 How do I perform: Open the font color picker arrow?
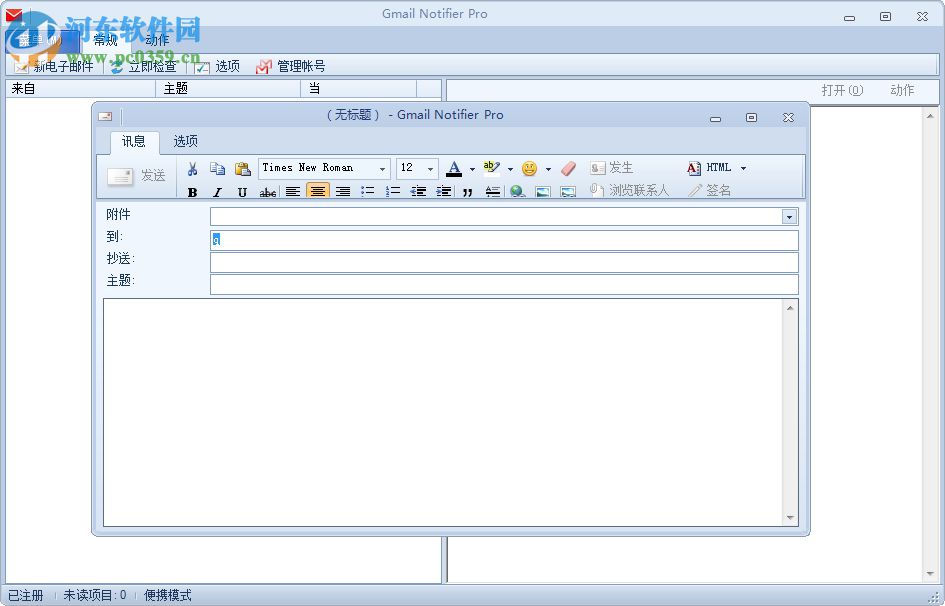point(471,168)
